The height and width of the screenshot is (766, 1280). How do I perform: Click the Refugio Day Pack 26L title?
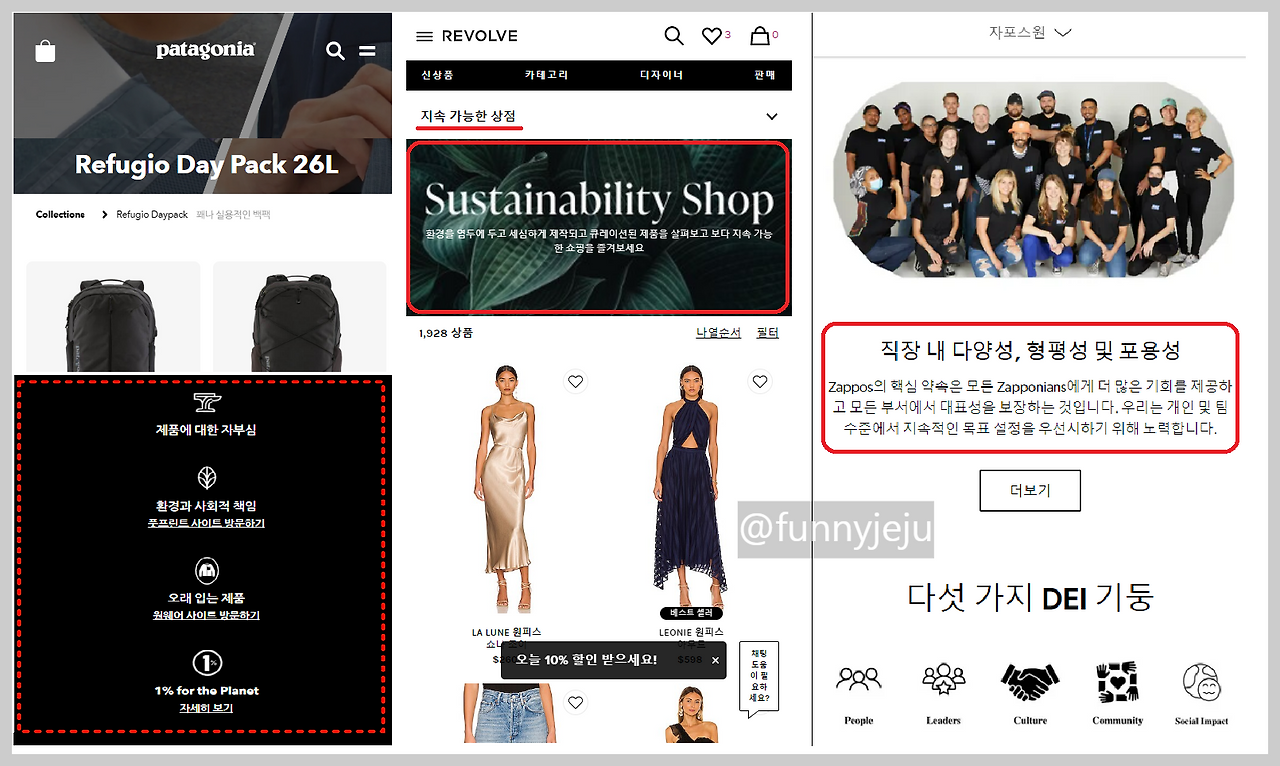coord(207,164)
